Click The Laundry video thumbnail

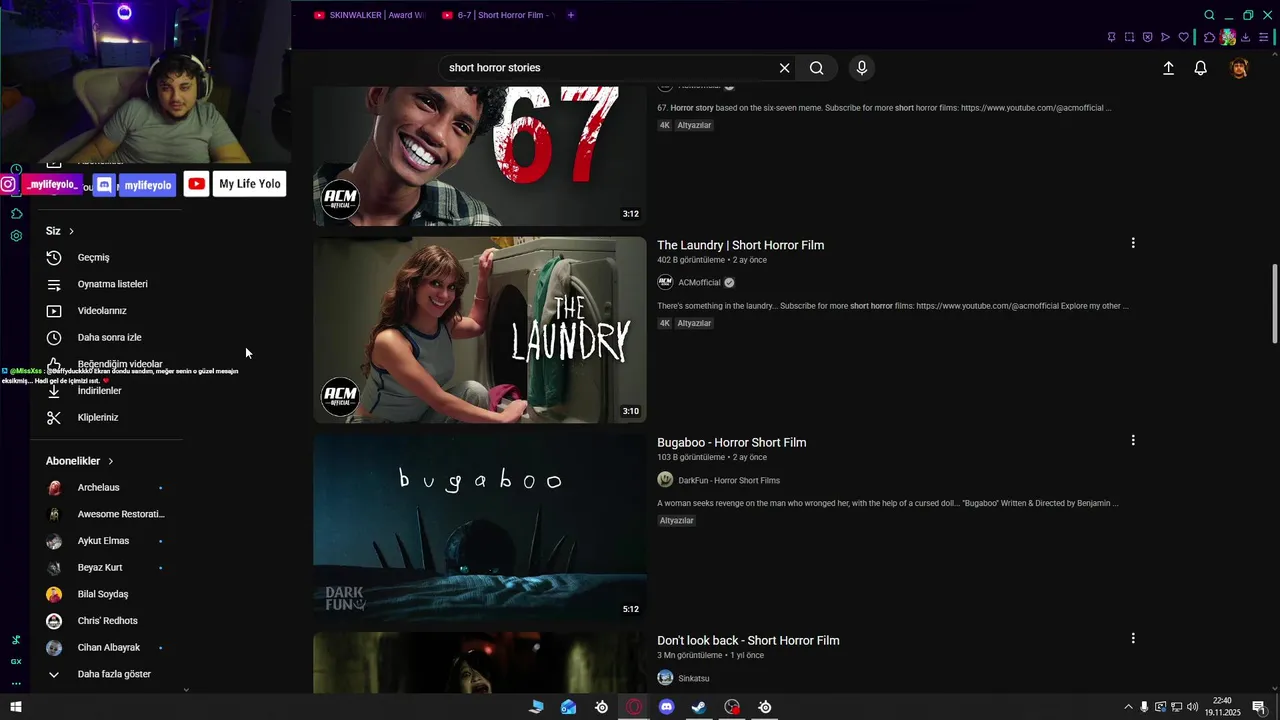click(480, 330)
